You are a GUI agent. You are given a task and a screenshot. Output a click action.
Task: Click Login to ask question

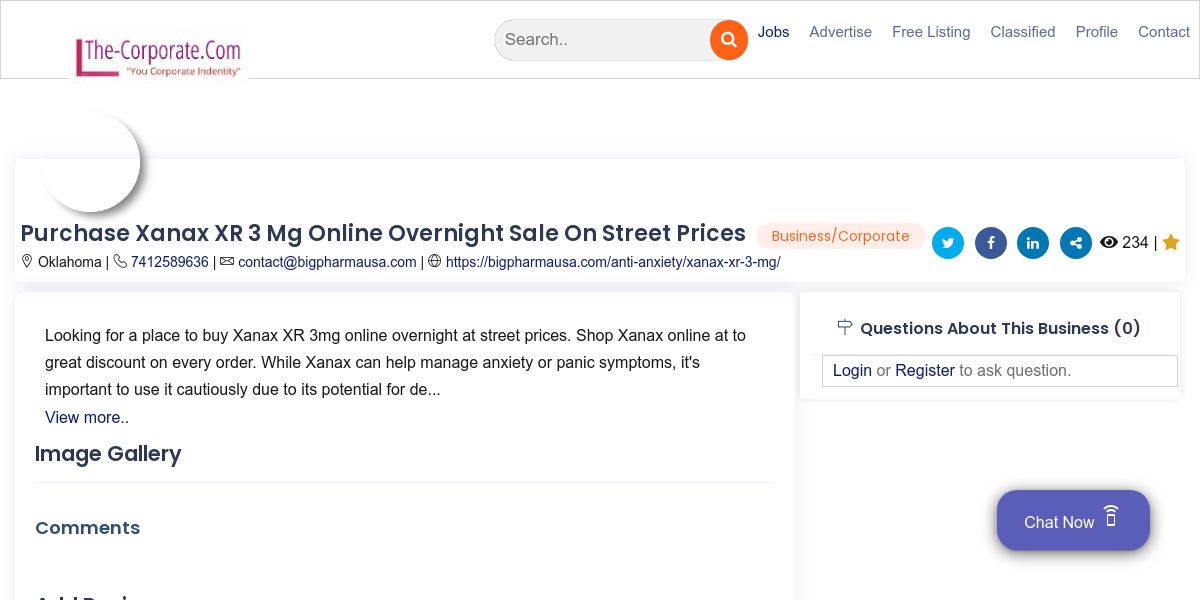click(x=852, y=370)
